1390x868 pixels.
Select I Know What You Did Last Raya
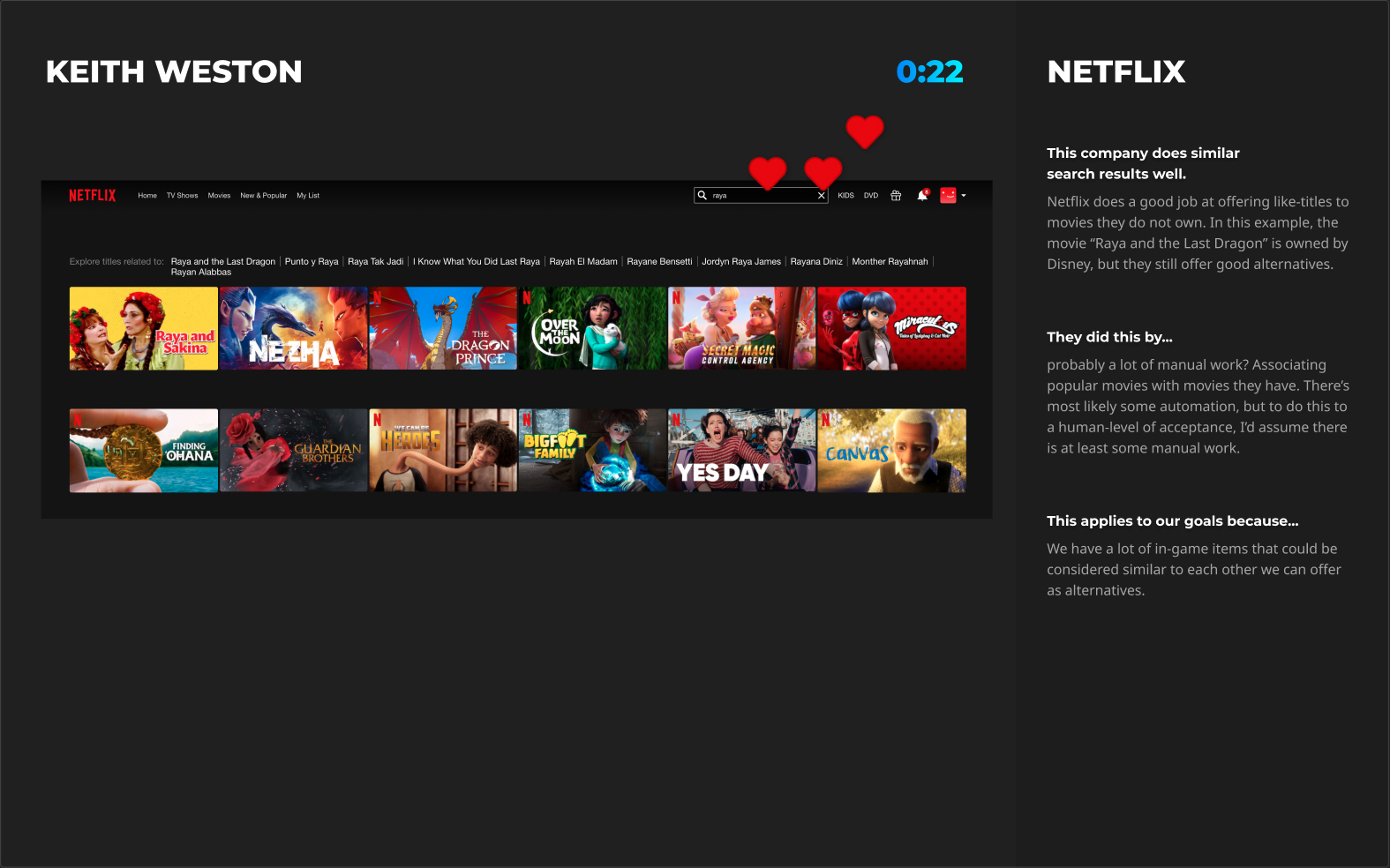[x=477, y=262]
